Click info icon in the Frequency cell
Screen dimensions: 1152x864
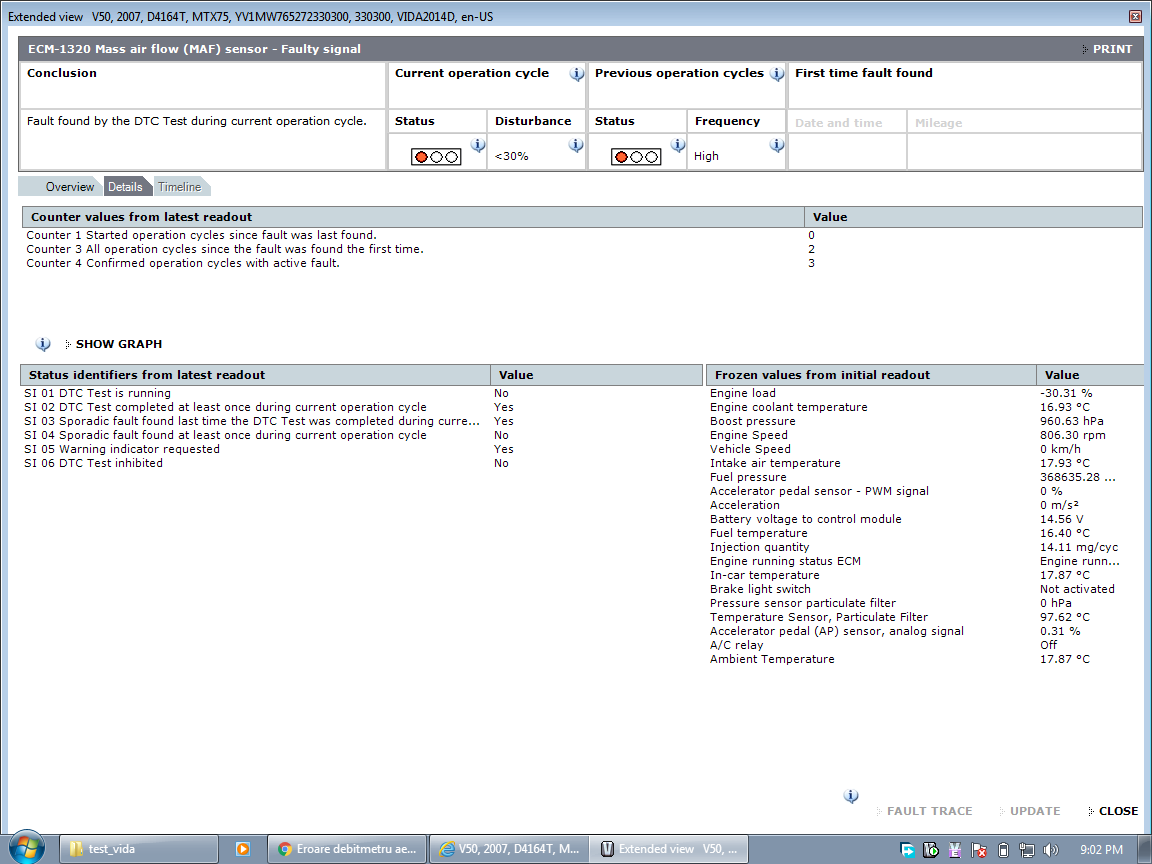pos(777,145)
